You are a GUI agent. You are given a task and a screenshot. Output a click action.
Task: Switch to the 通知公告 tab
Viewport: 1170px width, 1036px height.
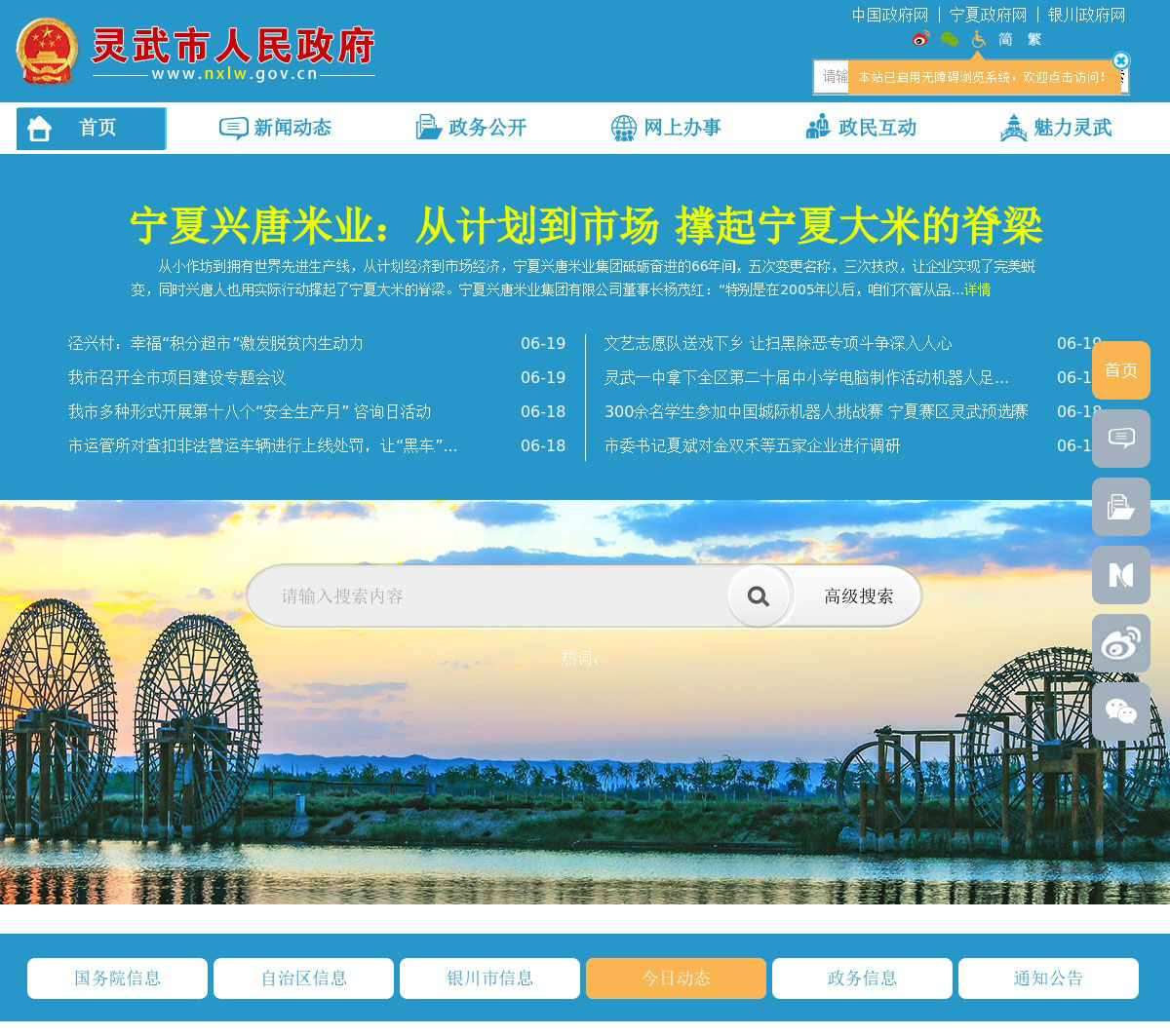click(x=1048, y=978)
